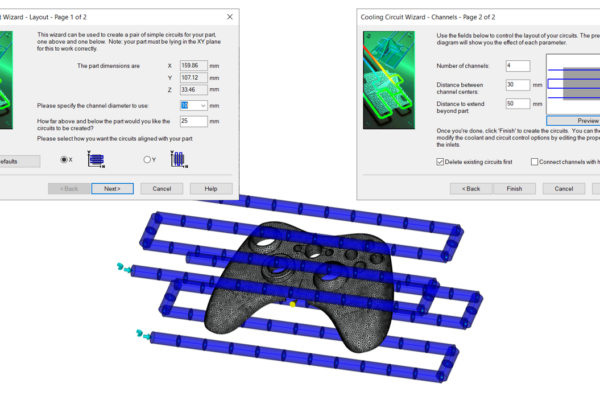The height and width of the screenshot is (400, 600).
Task: Toggle Connect channels with hoses checkbox
Action: tap(535, 162)
